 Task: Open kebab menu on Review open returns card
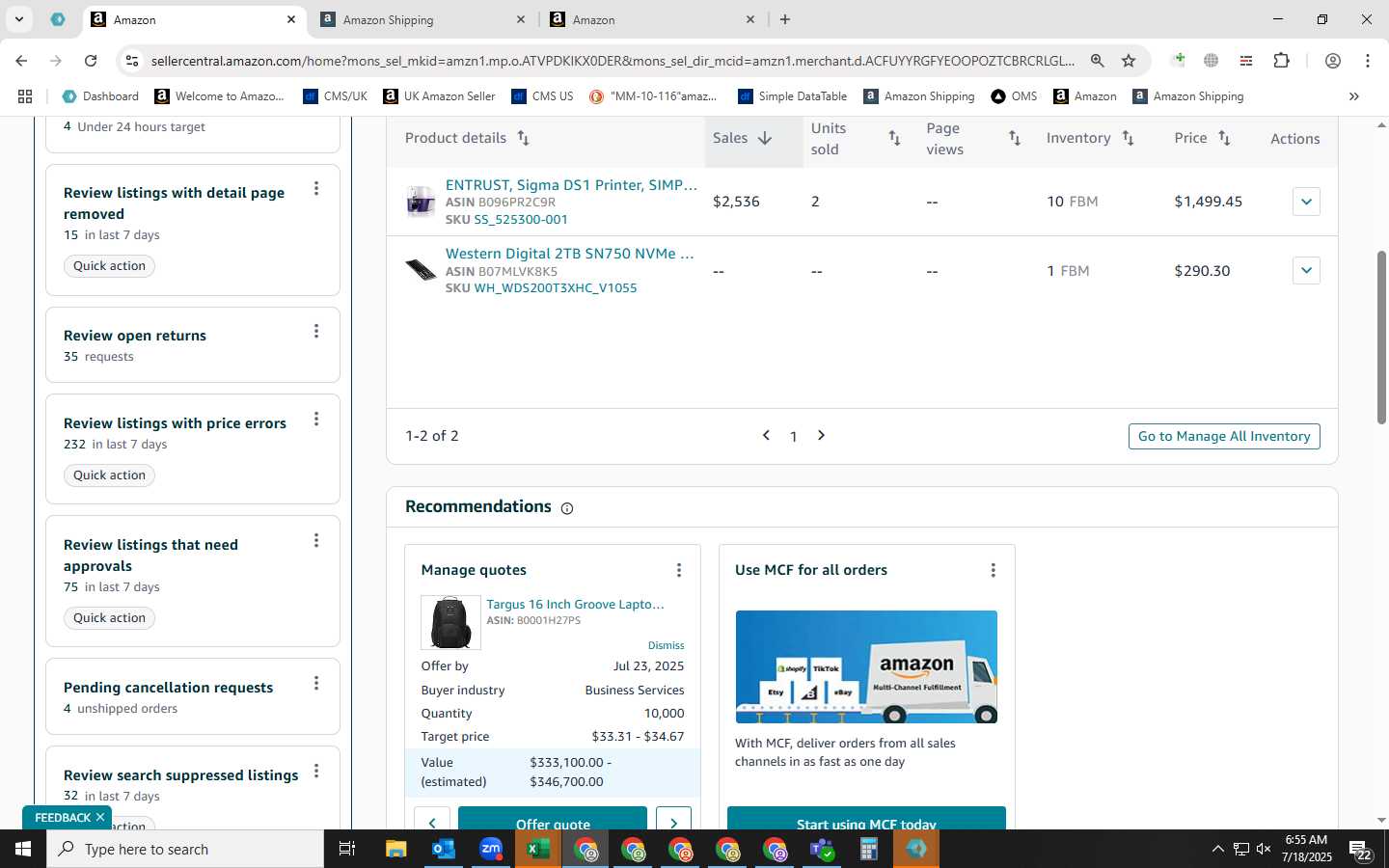click(316, 332)
